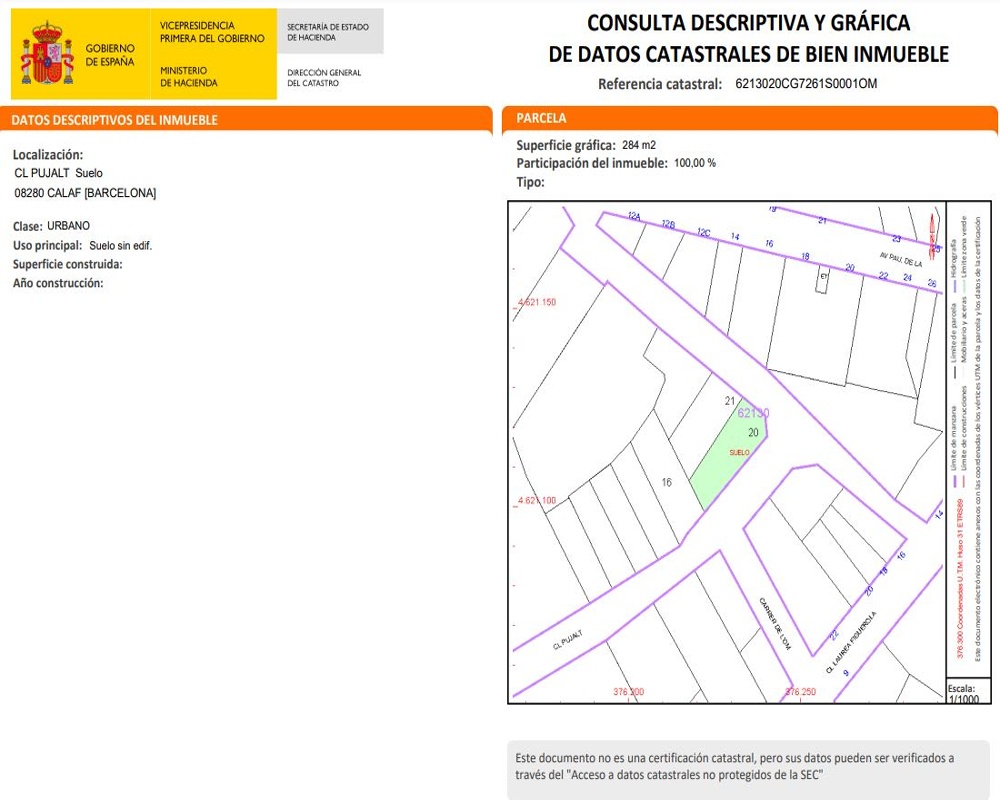Click DATOS DESCRIPTIVOS DEL INMUEBLE orange header
Image resolution: width=1000 pixels, height=800 pixels.
coord(246,119)
